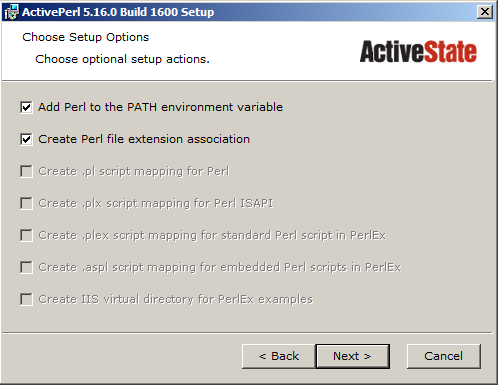
Task: Click the 'Choose optional setup actions.' subtitle
Action: [122, 59]
